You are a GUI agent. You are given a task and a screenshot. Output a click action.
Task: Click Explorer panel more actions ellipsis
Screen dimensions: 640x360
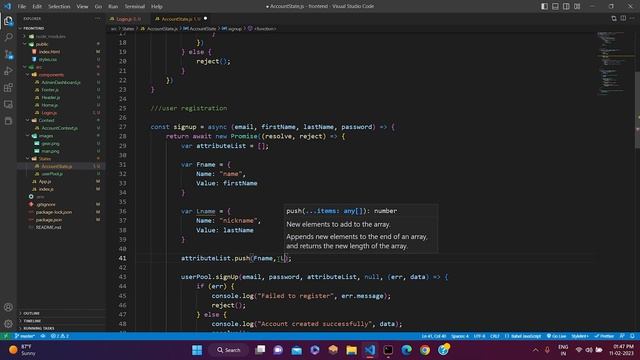pos(97,18)
